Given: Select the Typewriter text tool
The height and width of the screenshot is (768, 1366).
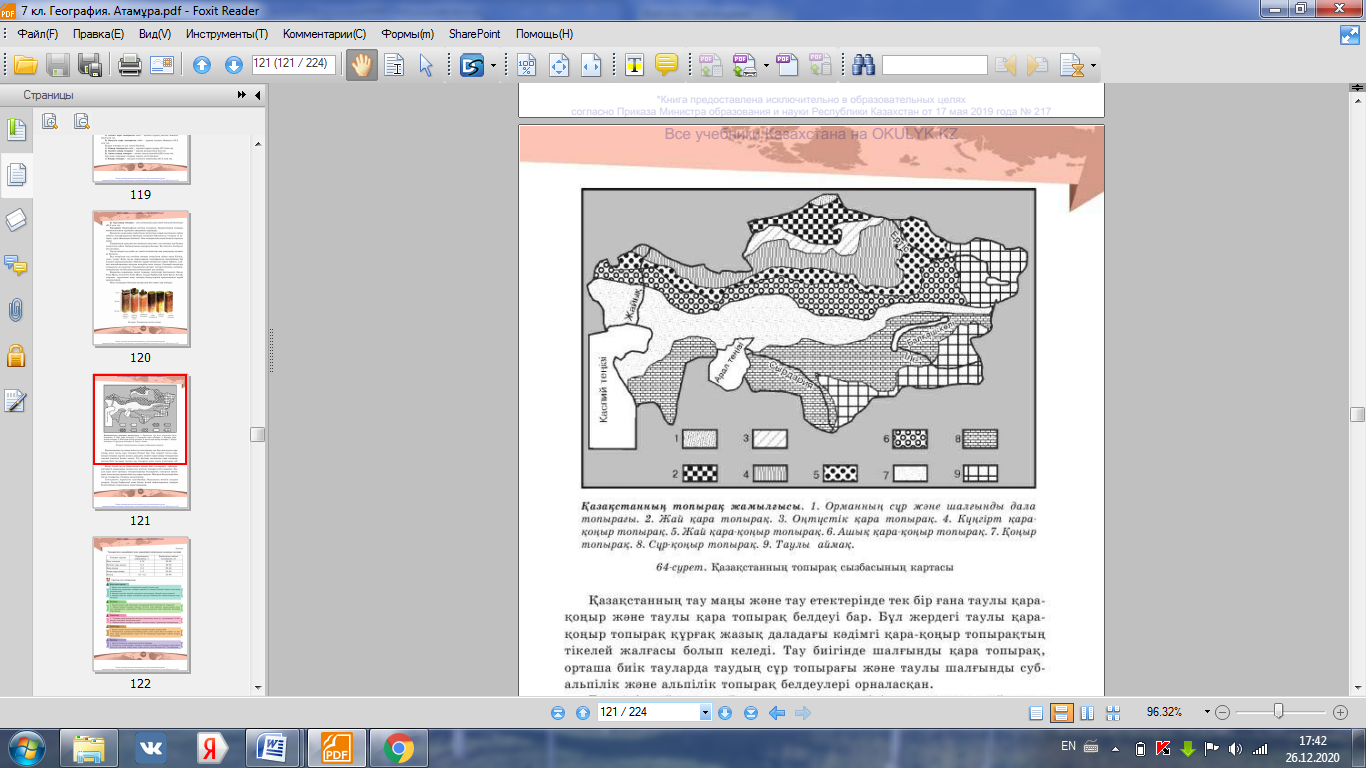Looking at the screenshot, I should click(634, 65).
